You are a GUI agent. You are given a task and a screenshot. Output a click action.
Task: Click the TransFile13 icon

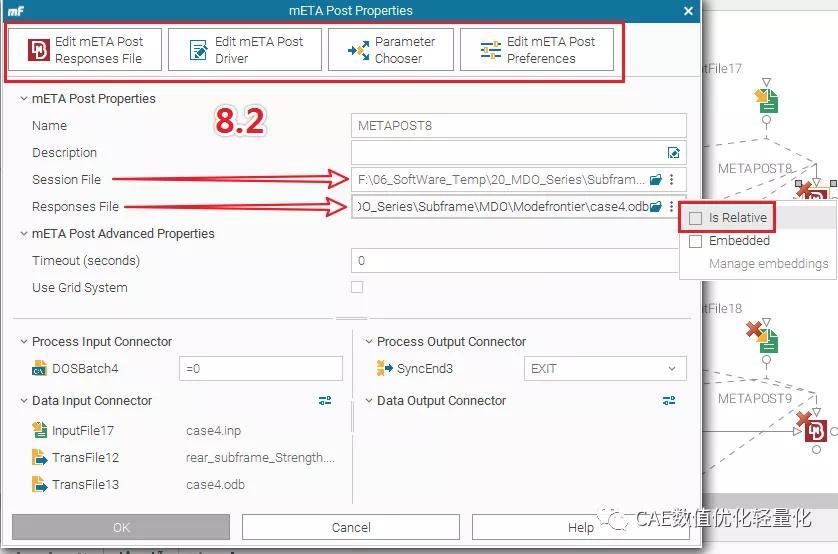[x=40, y=485]
